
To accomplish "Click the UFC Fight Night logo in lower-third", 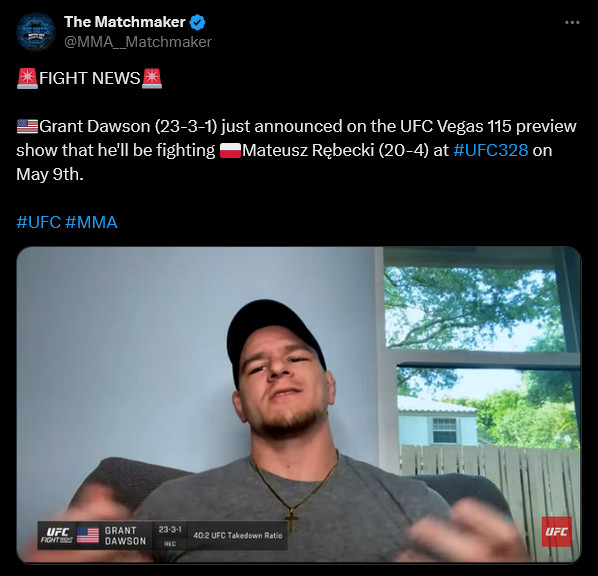I will coord(57,535).
